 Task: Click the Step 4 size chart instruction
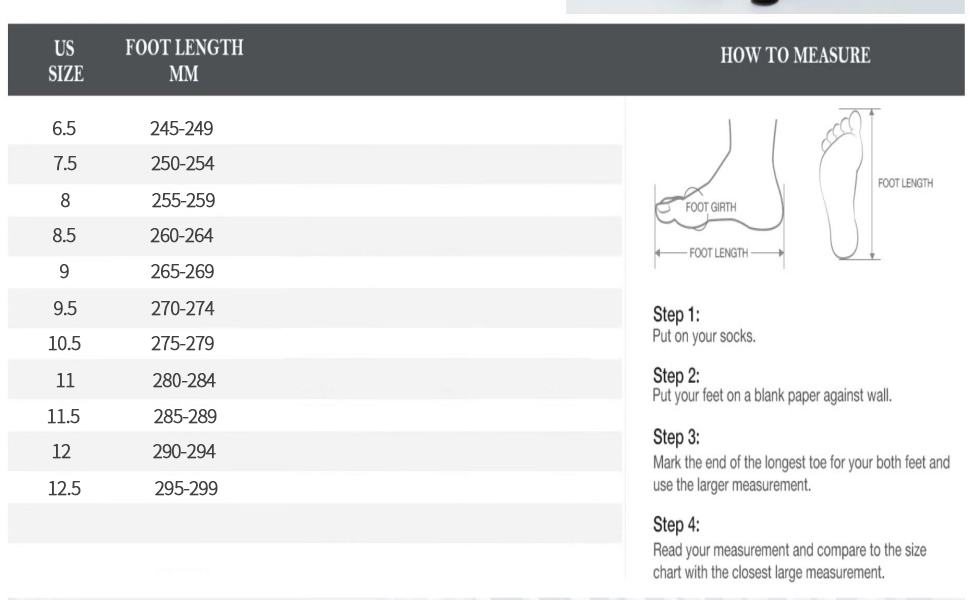[x=789, y=561]
